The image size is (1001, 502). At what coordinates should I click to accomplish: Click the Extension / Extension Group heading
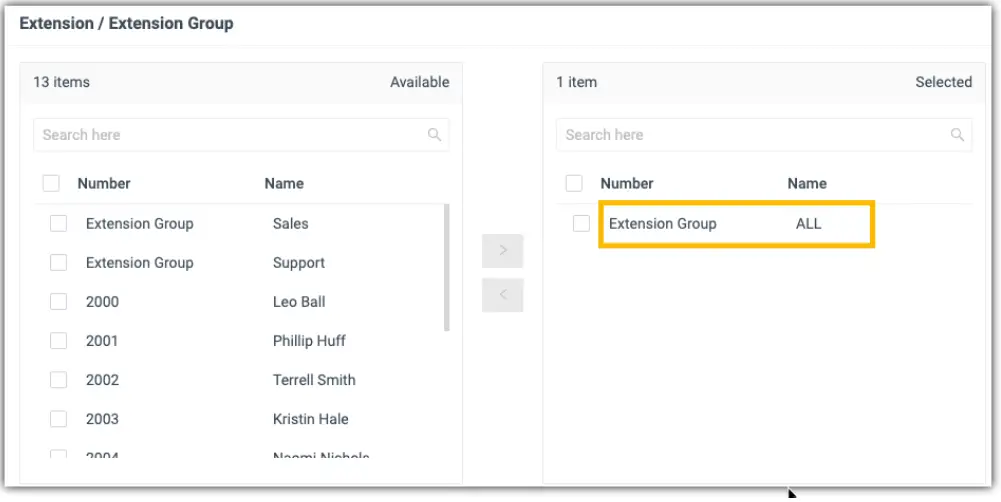click(126, 24)
